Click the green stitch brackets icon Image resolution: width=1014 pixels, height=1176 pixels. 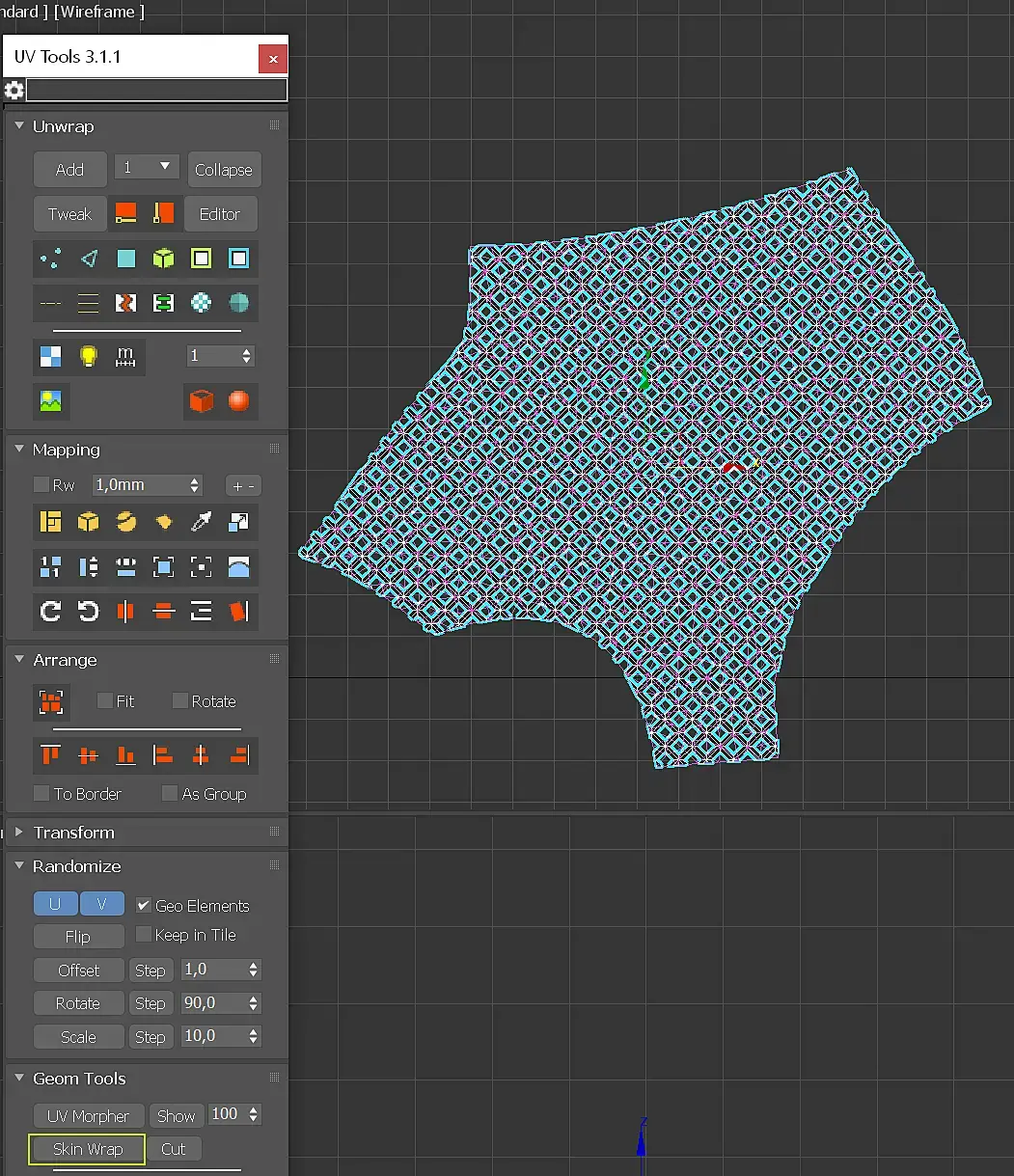tap(164, 303)
